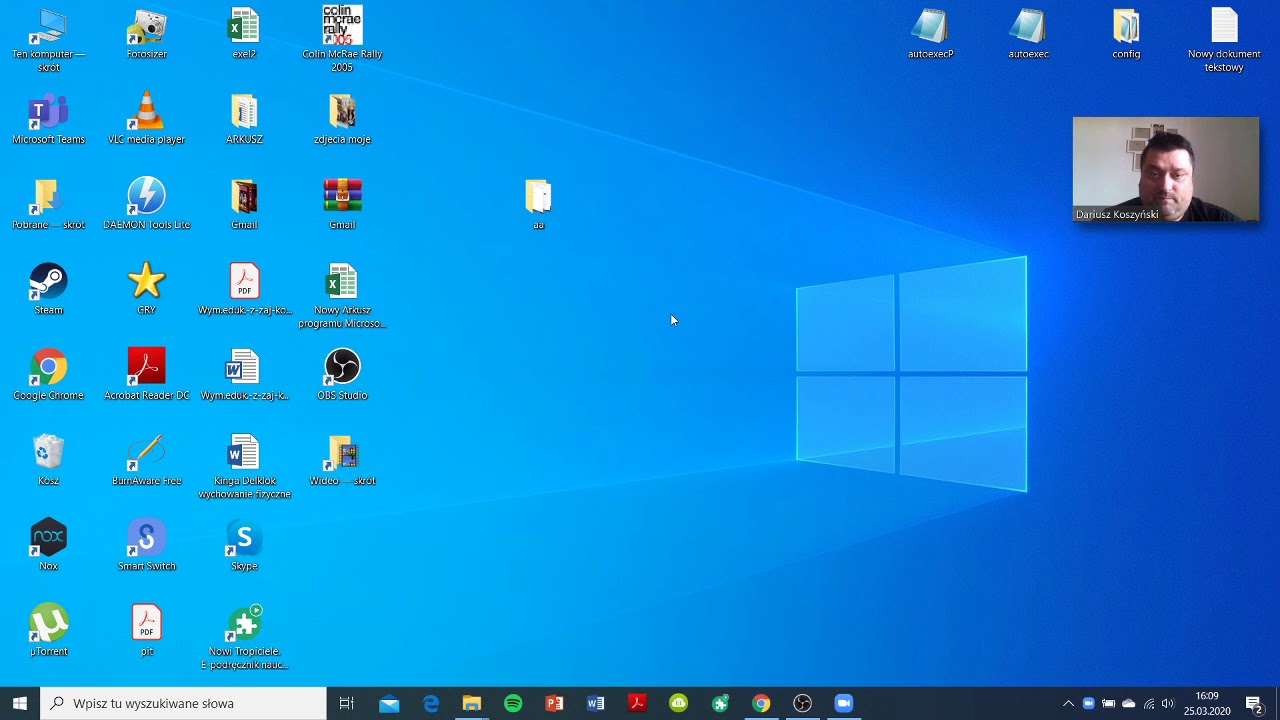Open Spotify from the taskbar
The width and height of the screenshot is (1280, 720).
point(513,703)
